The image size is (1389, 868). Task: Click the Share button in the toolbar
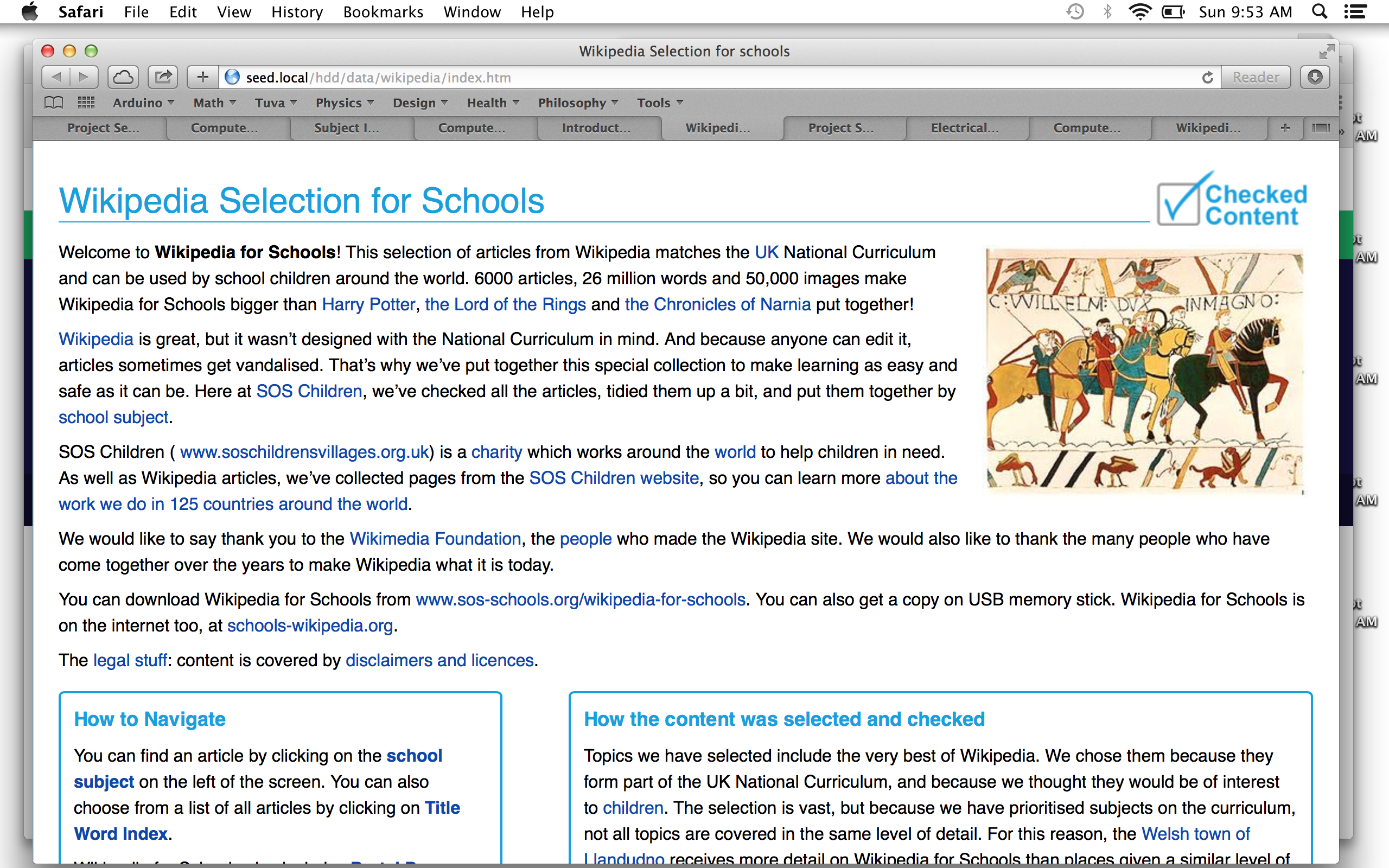(x=163, y=77)
